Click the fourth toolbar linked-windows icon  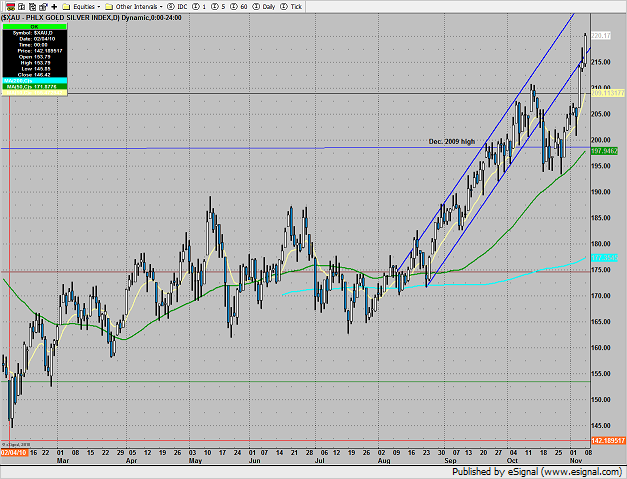click(43, 6)
